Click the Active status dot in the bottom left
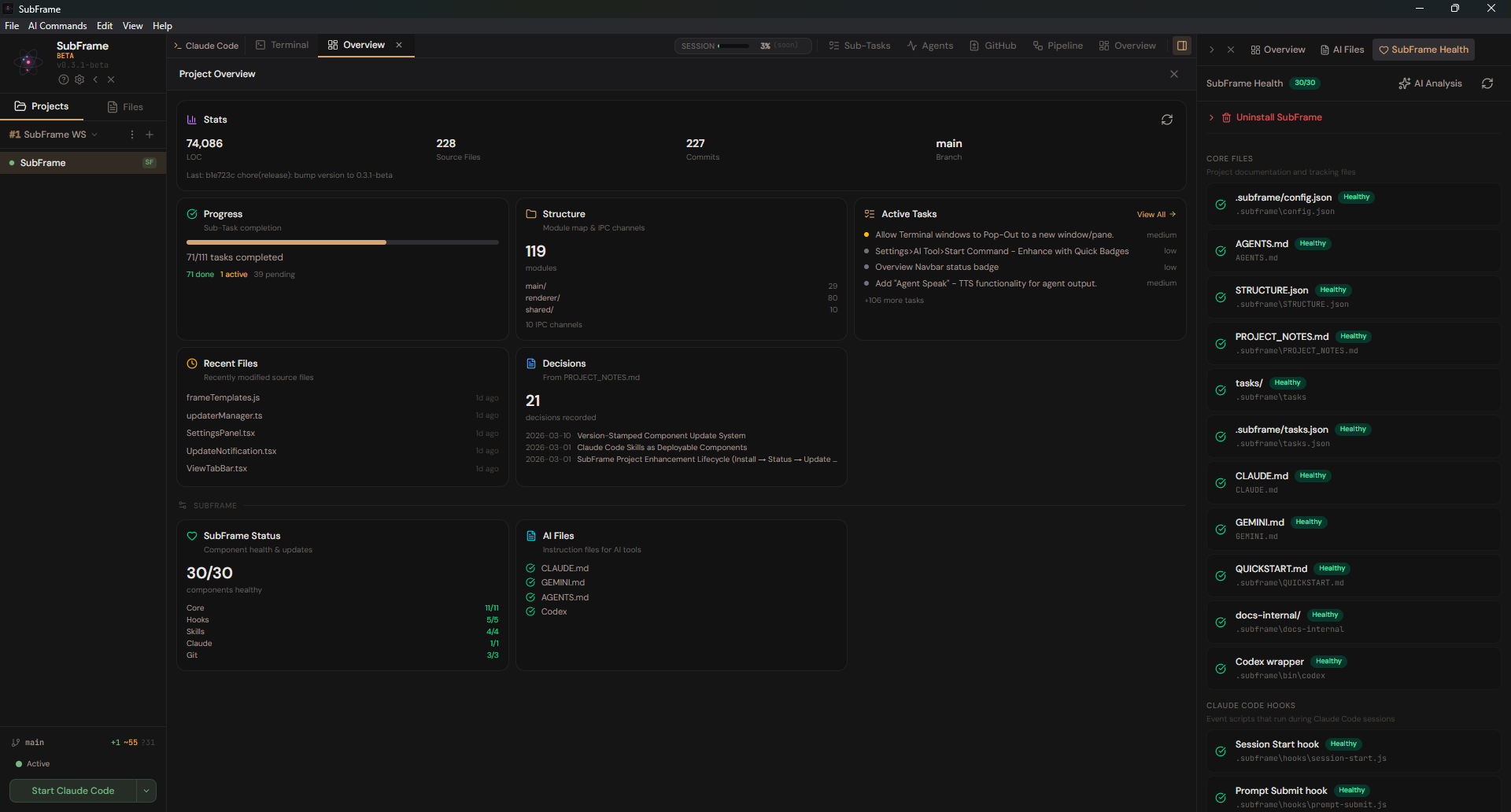Image resolution: width=1511 pixels, height=812 pixels. tap(17, 763)
